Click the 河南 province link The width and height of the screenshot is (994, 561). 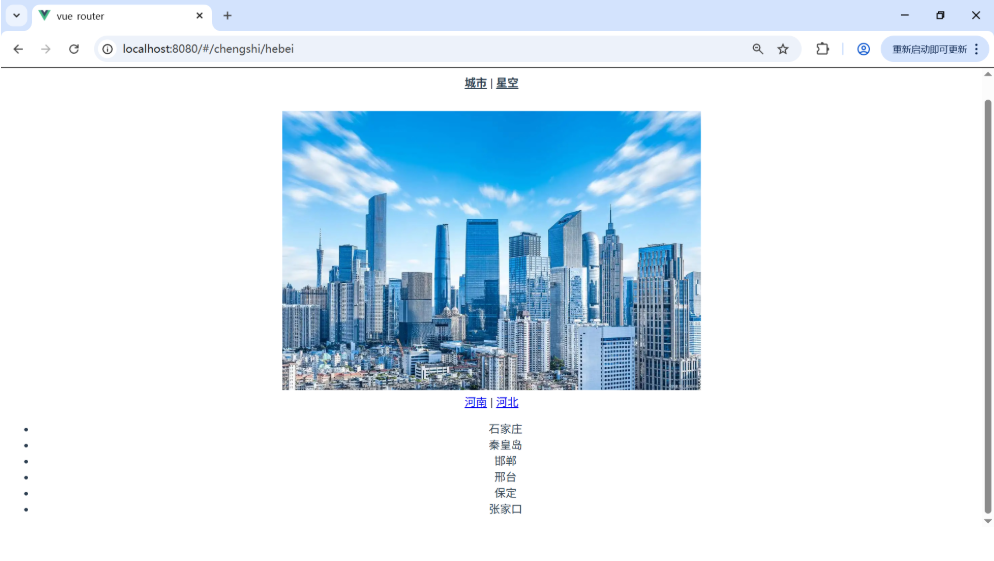tap(475, 402)
